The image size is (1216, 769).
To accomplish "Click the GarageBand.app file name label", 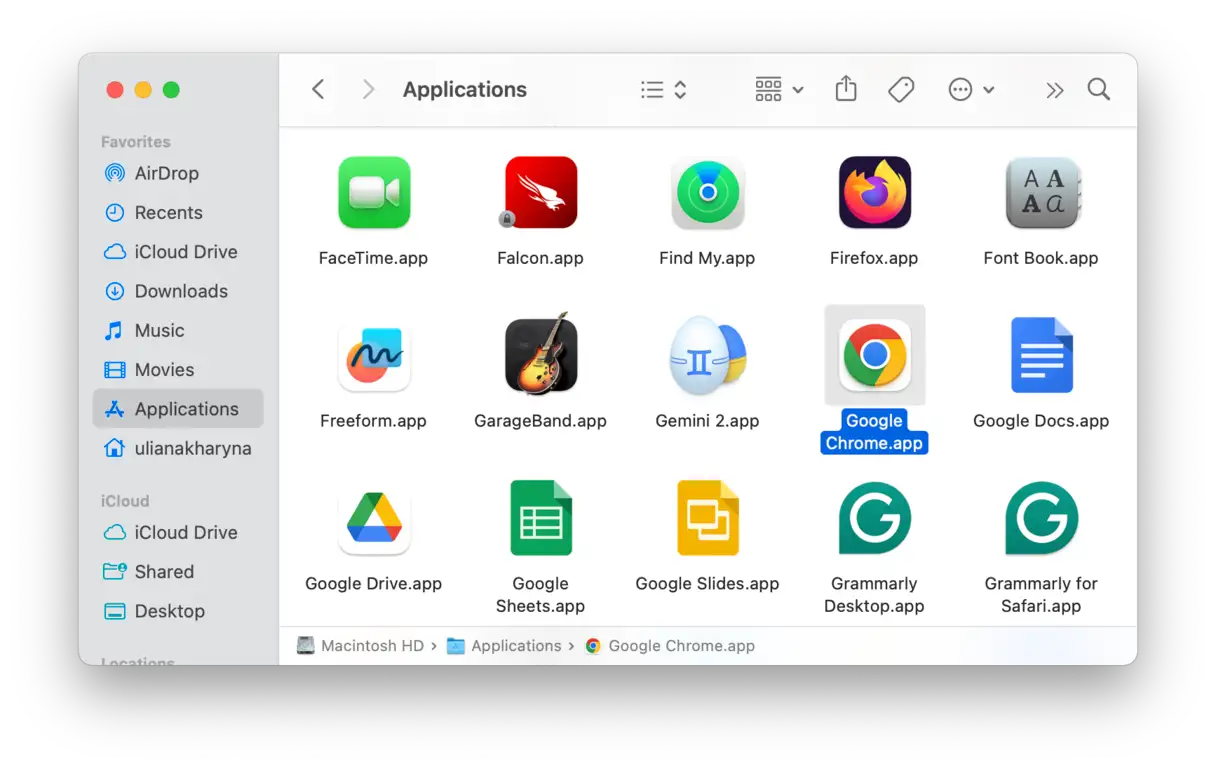I will [540, 421].
